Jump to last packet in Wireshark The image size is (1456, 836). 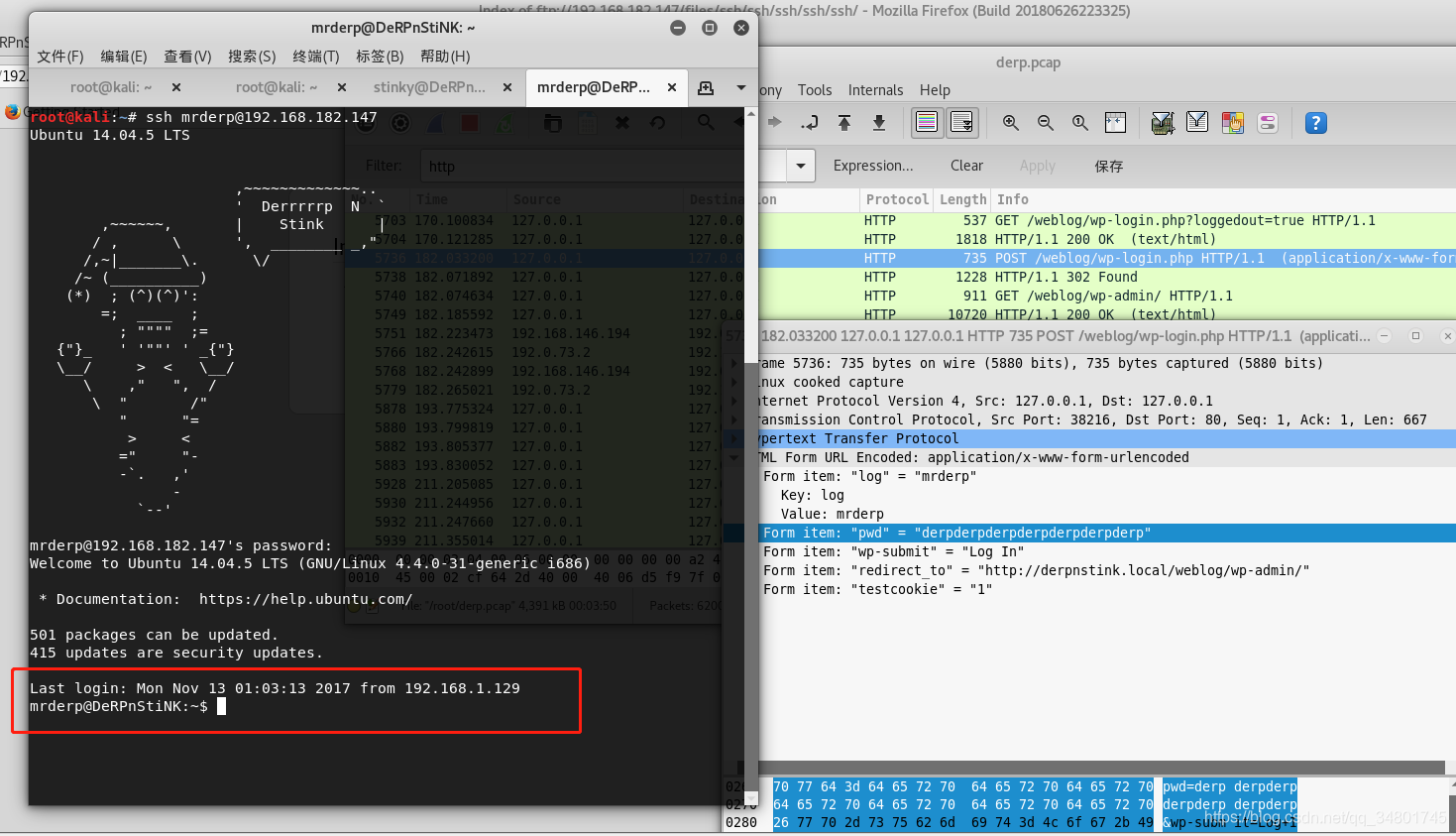coord(879,123)
